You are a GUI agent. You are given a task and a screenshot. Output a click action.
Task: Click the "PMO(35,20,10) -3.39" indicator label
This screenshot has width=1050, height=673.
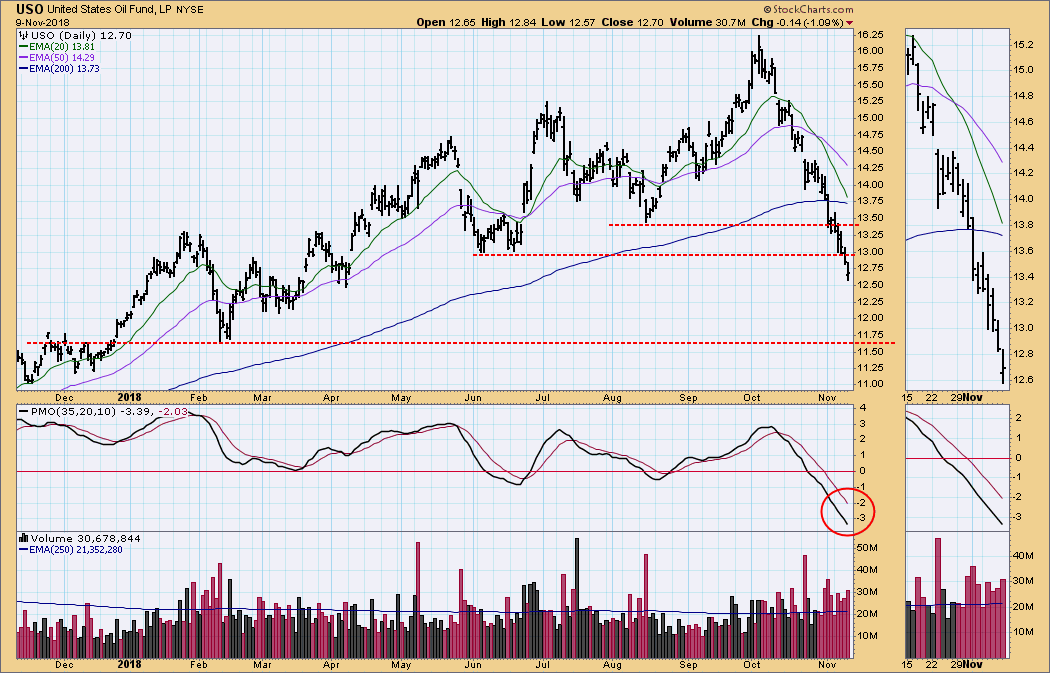[x=94, y=411]
